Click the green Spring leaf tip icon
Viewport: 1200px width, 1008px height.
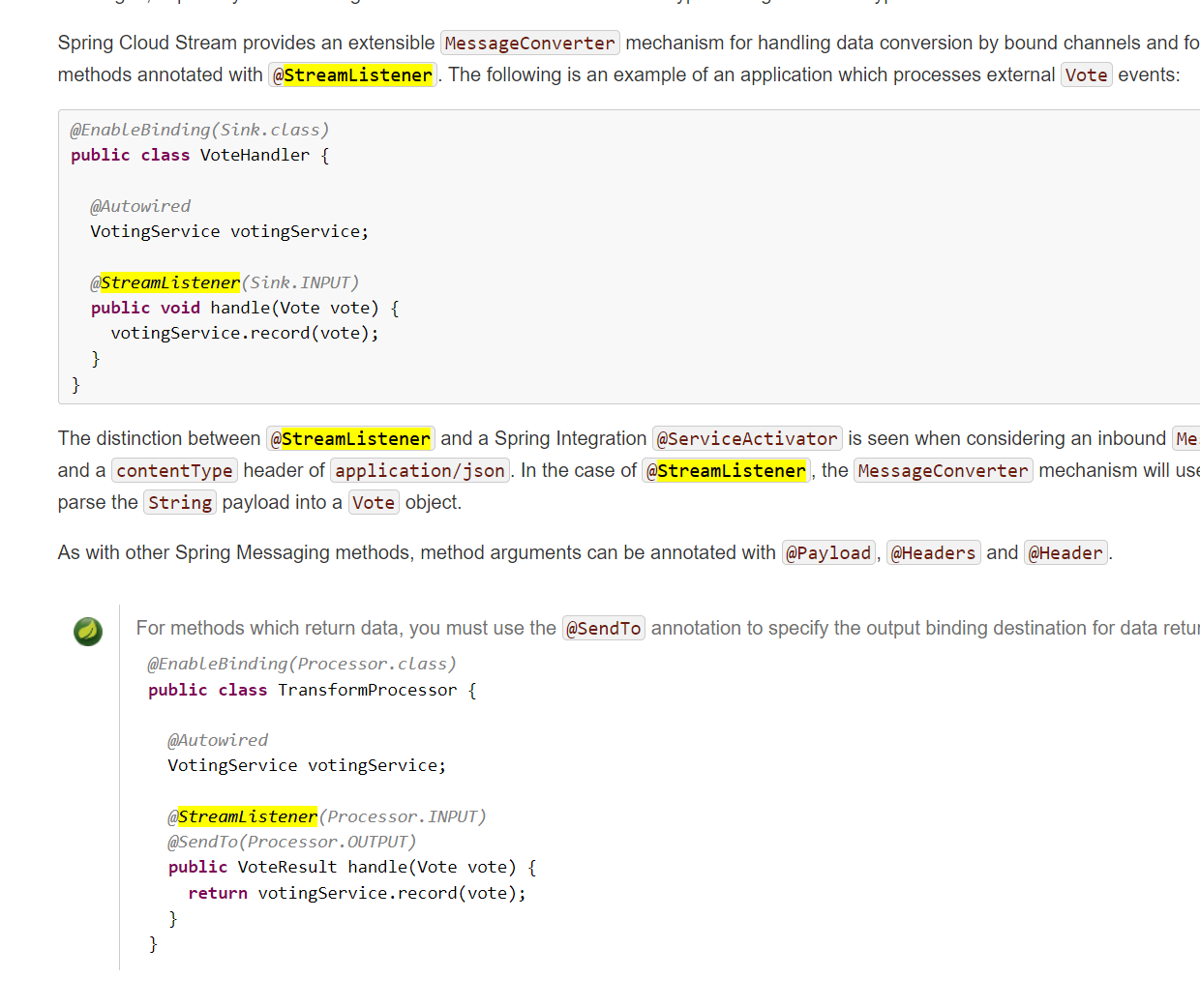coord(88,631)
